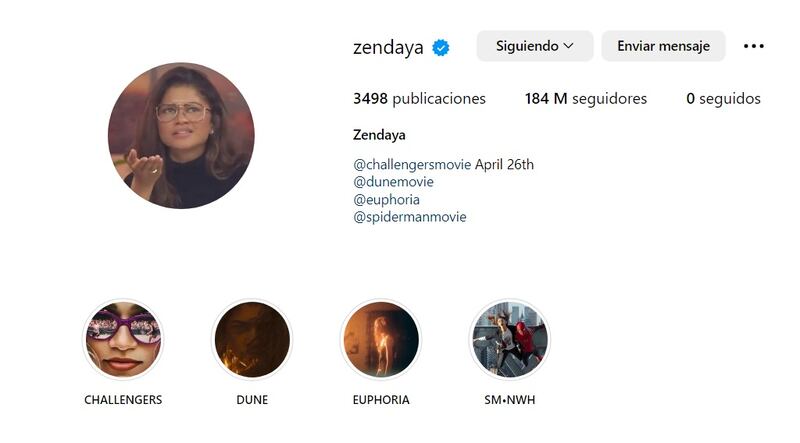View the 184 M seguidores list
This screenshot has height=443, width=800.
coord(586,99)
